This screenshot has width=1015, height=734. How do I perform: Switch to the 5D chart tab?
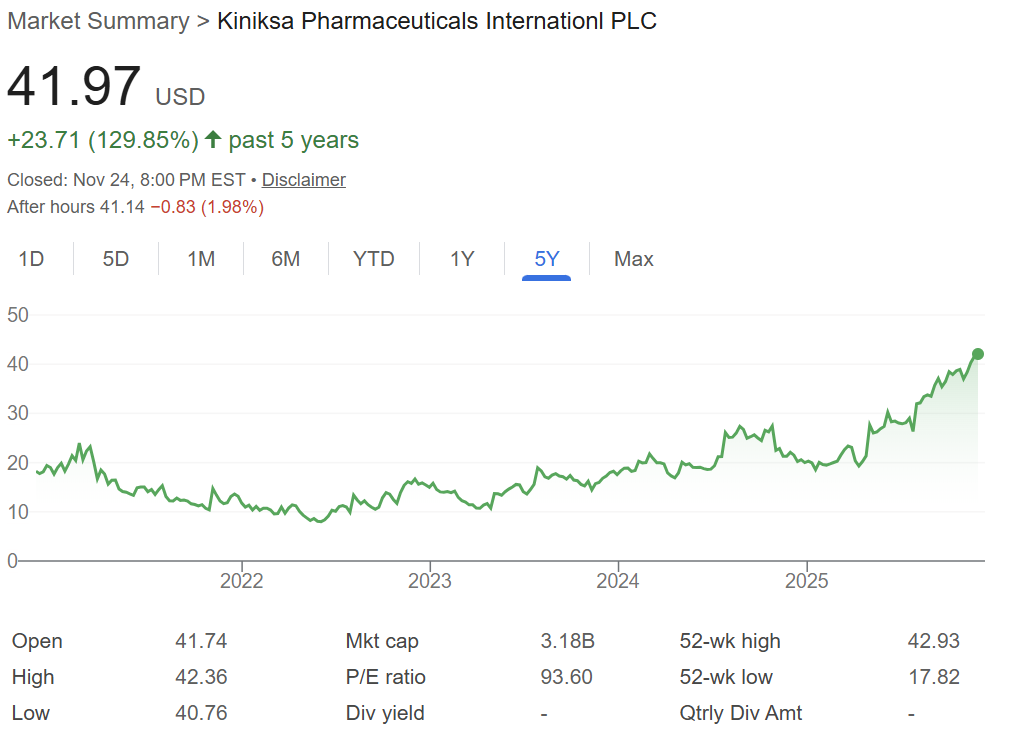[x=116, y=259]
